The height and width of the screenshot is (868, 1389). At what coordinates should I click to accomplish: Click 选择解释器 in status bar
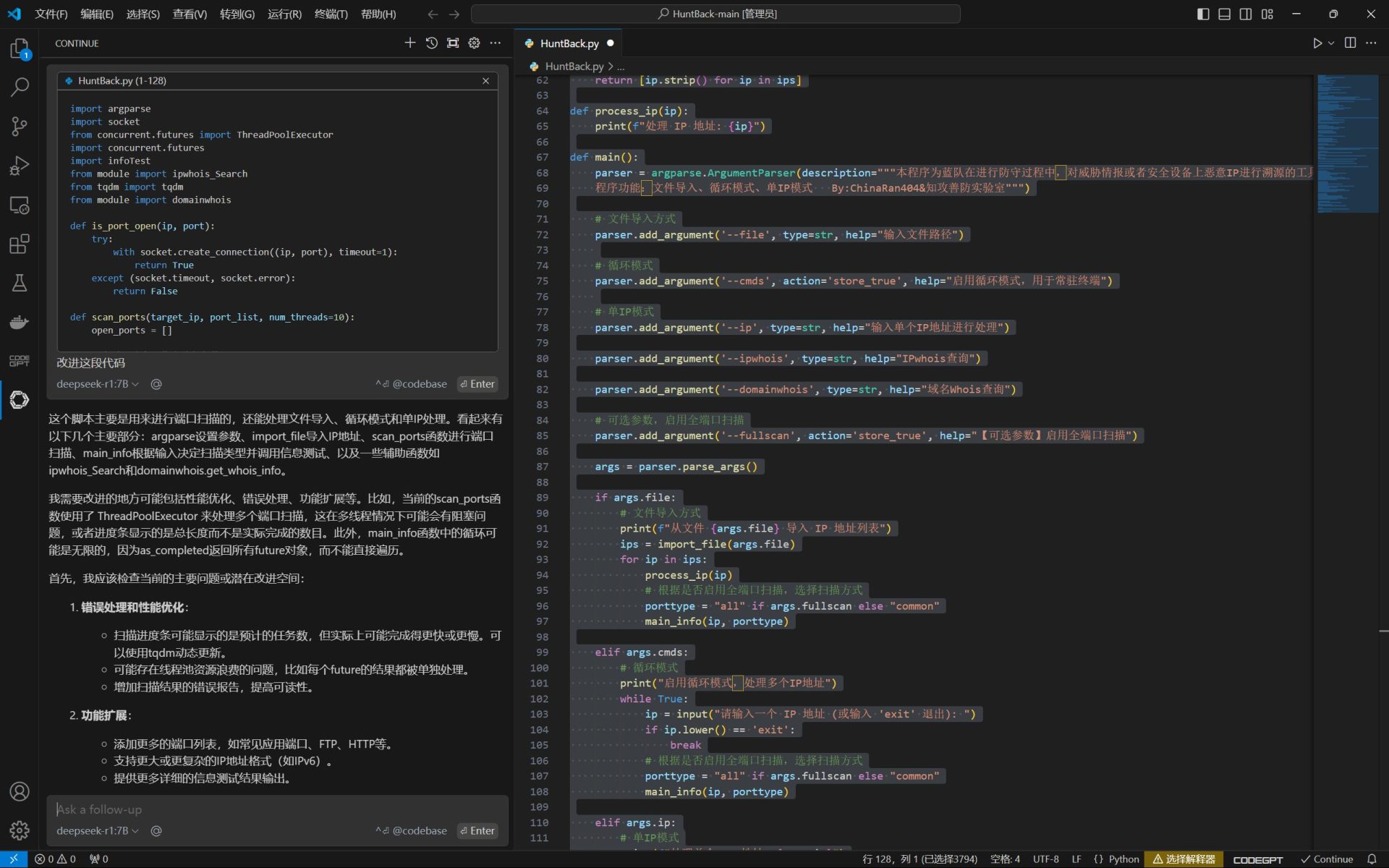[1184, 859]
